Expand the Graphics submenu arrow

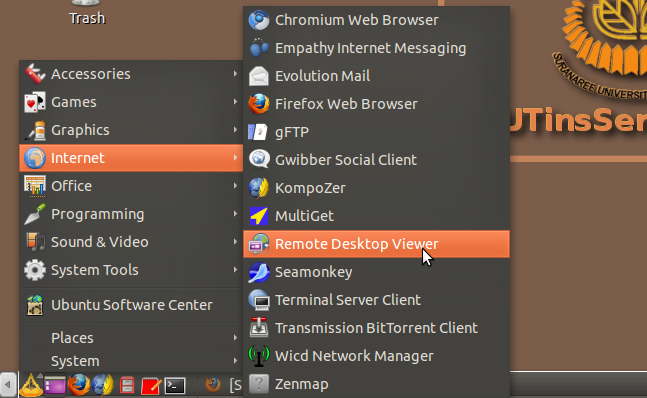point(235,130)
